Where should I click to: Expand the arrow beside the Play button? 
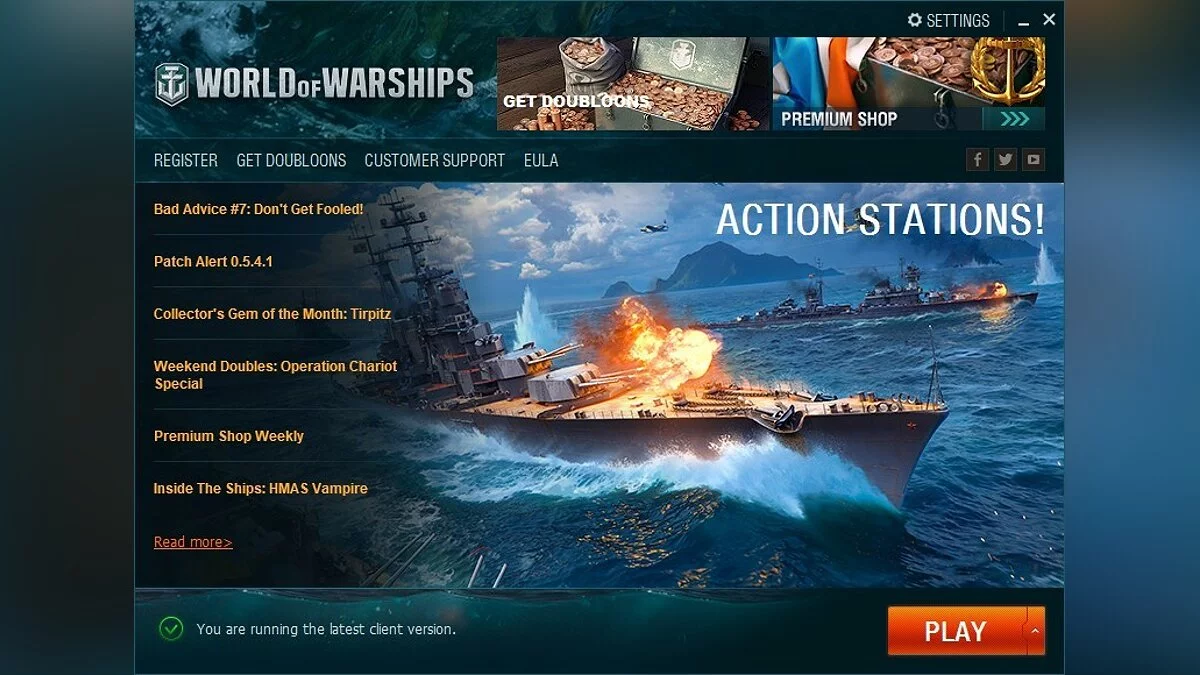(1035, 631)
